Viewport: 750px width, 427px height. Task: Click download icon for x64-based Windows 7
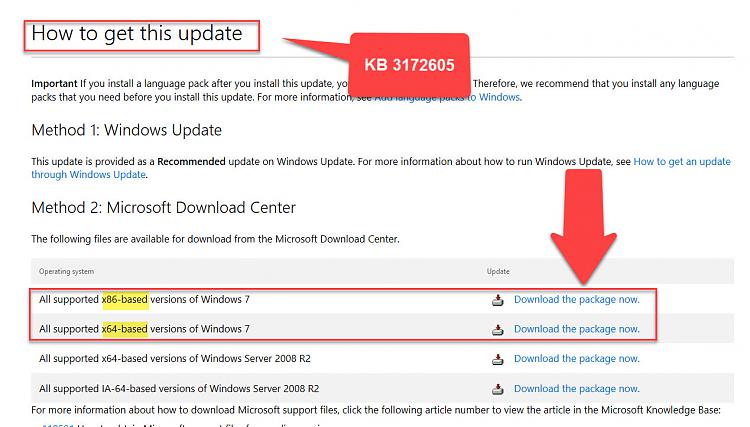tap(497, 329)
